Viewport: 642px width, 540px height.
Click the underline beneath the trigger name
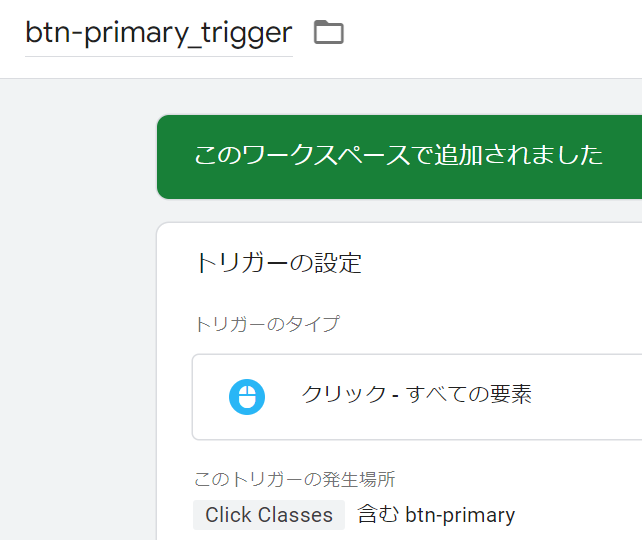point(158,56)
